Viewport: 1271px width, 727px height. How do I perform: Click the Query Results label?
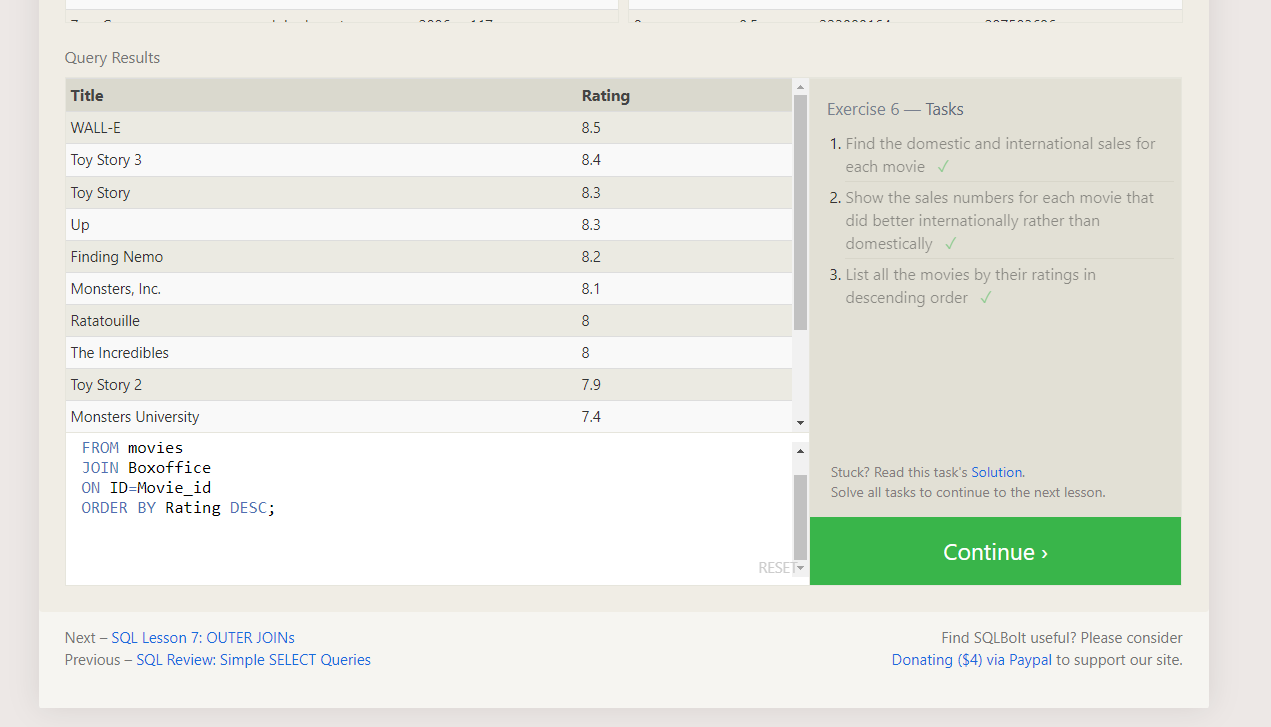click(x=112, y=58)
